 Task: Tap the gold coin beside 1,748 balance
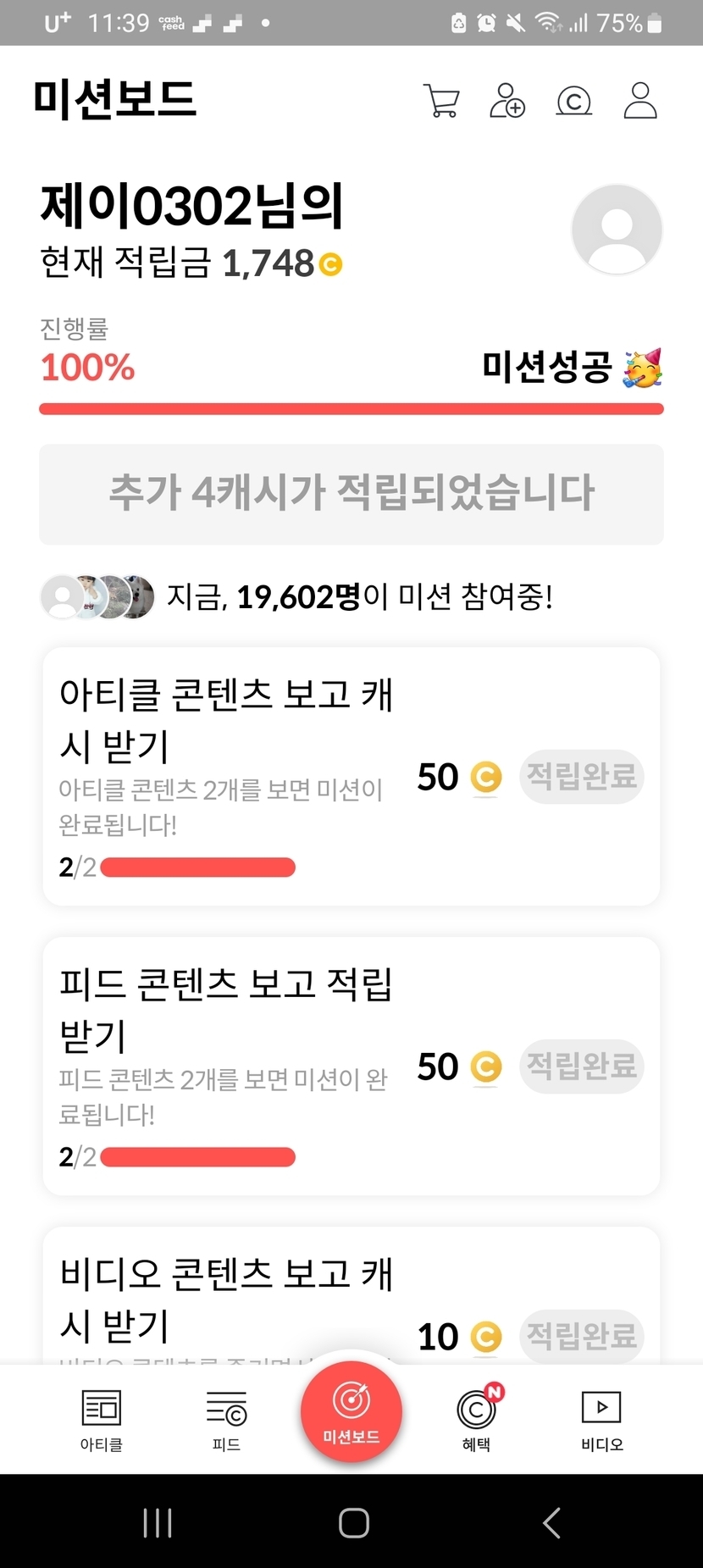330,265
